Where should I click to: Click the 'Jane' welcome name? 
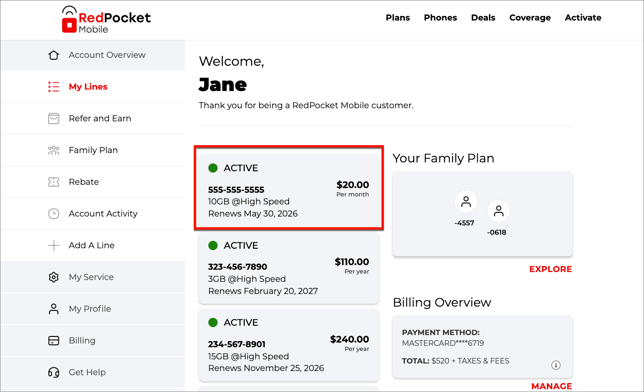[223, 85]
